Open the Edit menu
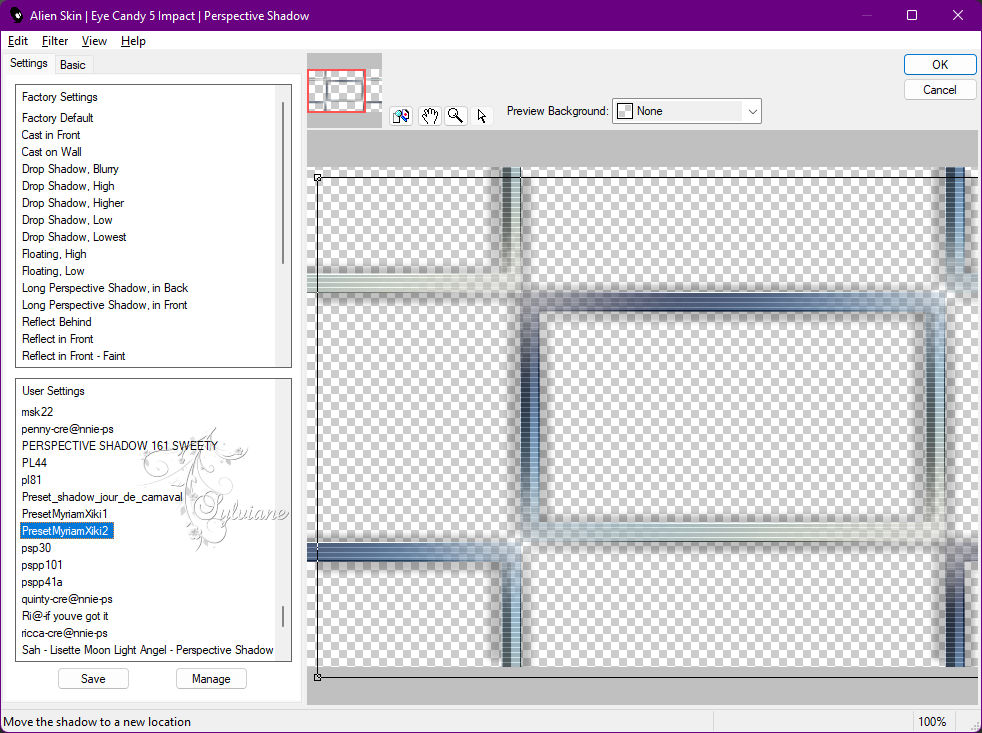Image resolution: width=982 pixels, height=733 pixels. (x=18, y=41)
